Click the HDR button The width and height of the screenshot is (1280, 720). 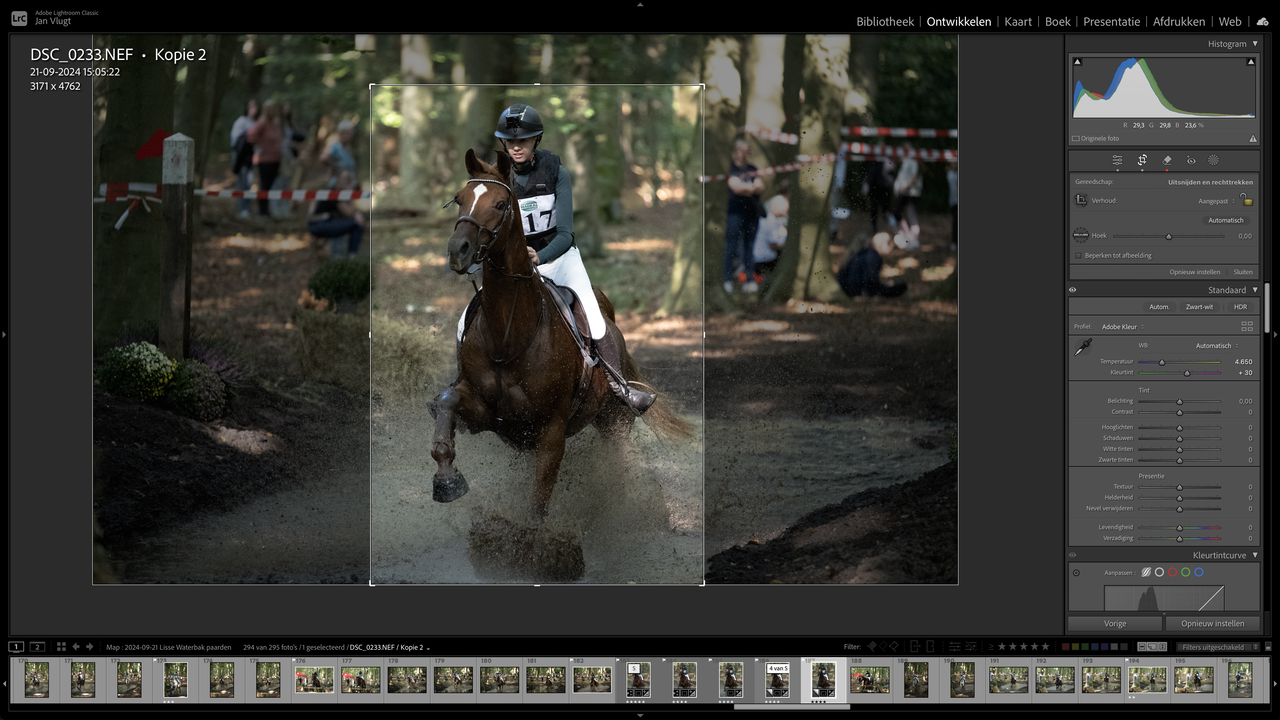click(x=1240, y=307)
